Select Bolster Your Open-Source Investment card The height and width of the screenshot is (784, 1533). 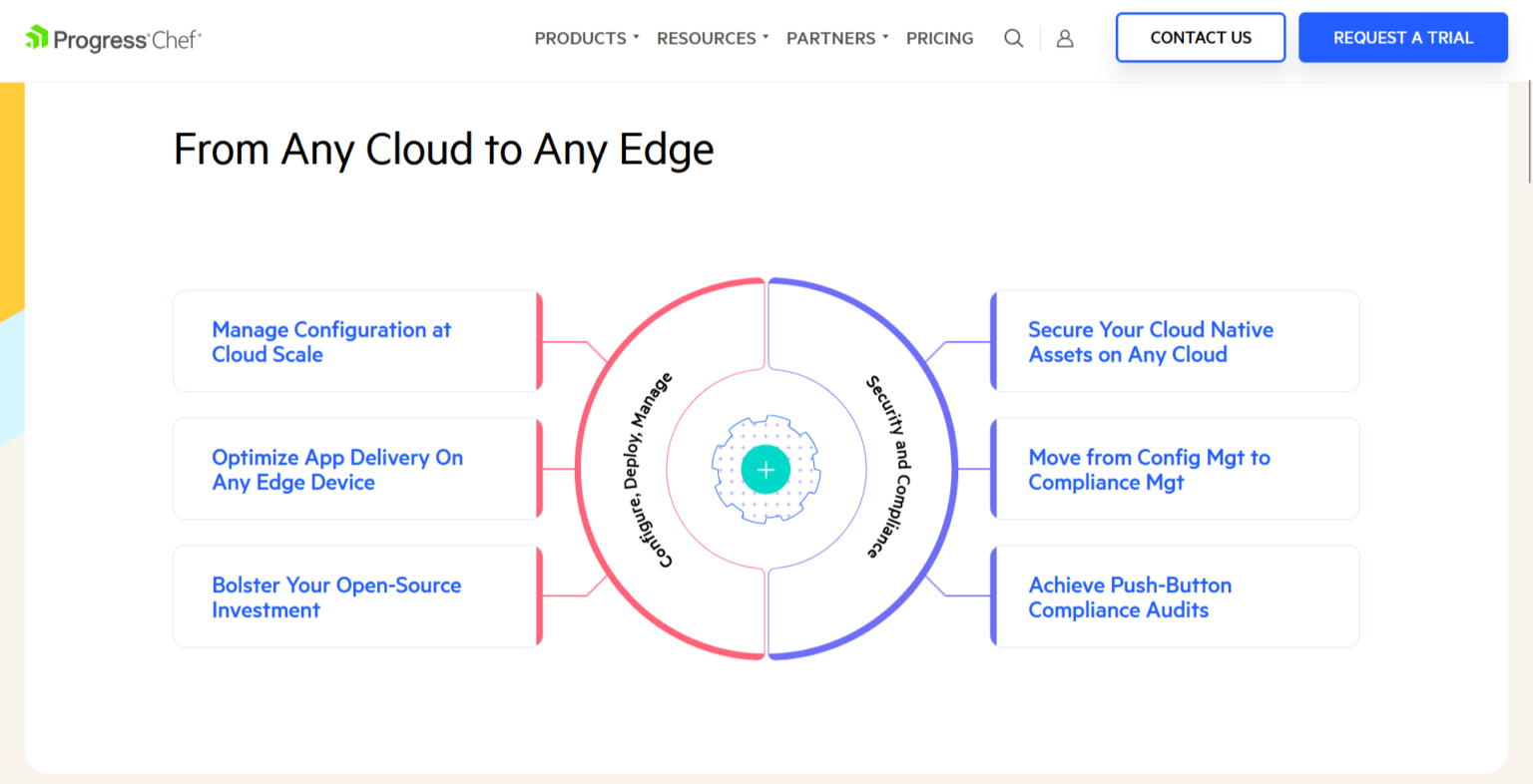pos(336,596)
